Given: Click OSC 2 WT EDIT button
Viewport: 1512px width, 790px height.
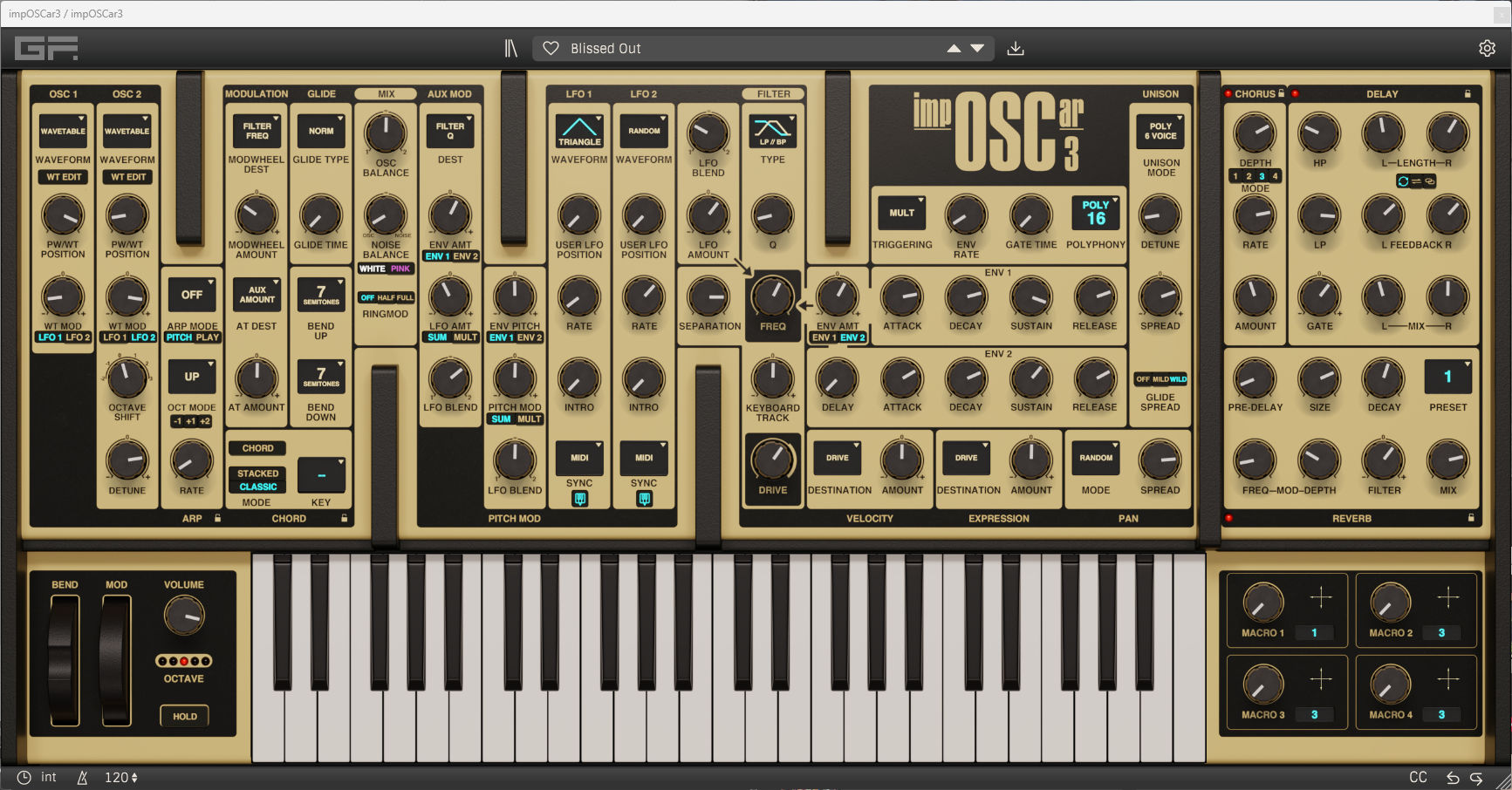Looking at the screenshot, I should pos(127,177).
